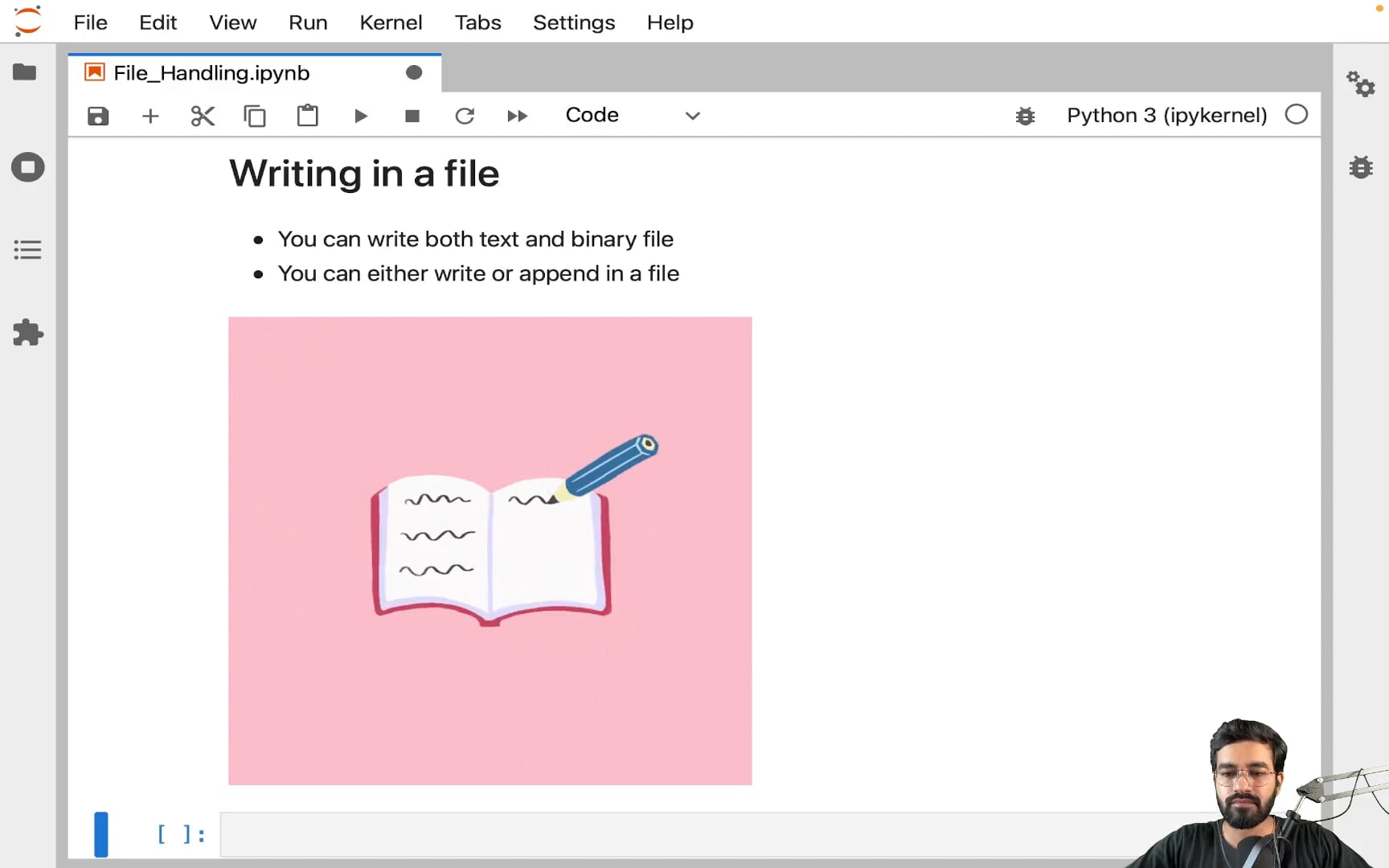The image size is (1389, 868).
Task: Save the notebook with the floppy disk icon
Action: (98, 116)
